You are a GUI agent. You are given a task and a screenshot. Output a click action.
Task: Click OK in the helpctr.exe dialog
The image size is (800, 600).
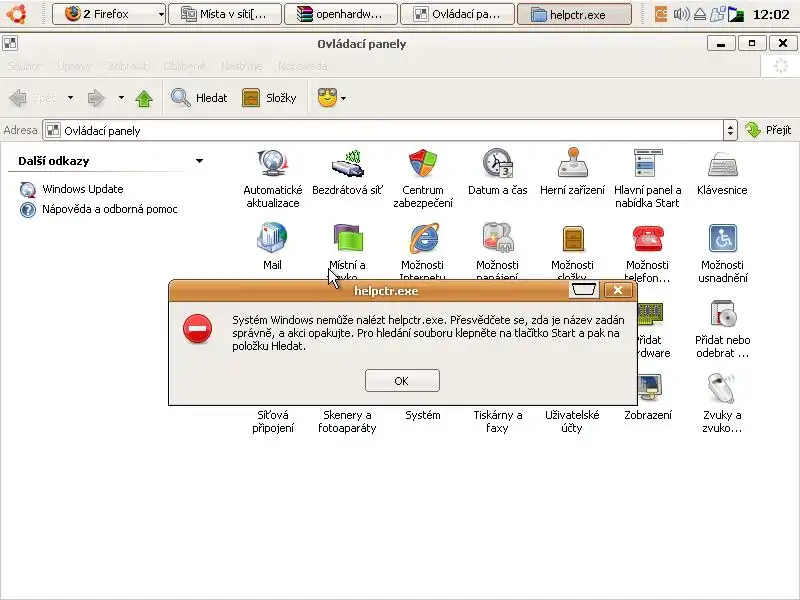(402, 381)
